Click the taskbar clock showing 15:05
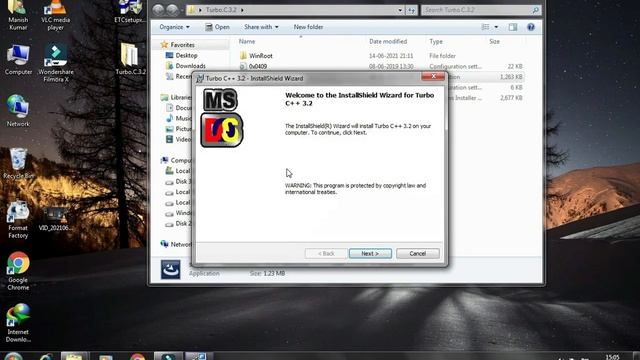This screenshot has height=360, width=640. (612, 357)
